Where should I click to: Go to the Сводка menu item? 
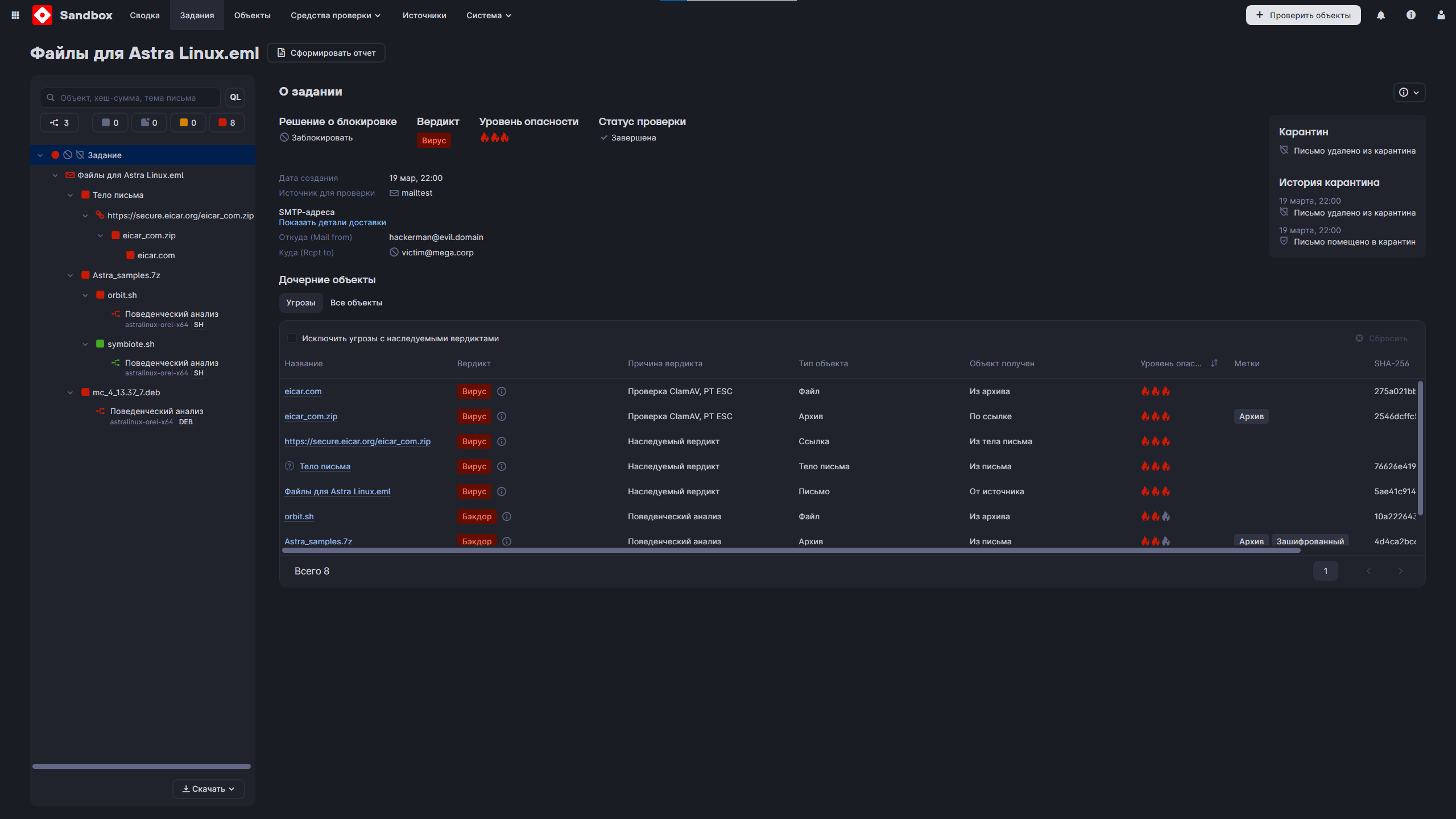tap(144, 15)
